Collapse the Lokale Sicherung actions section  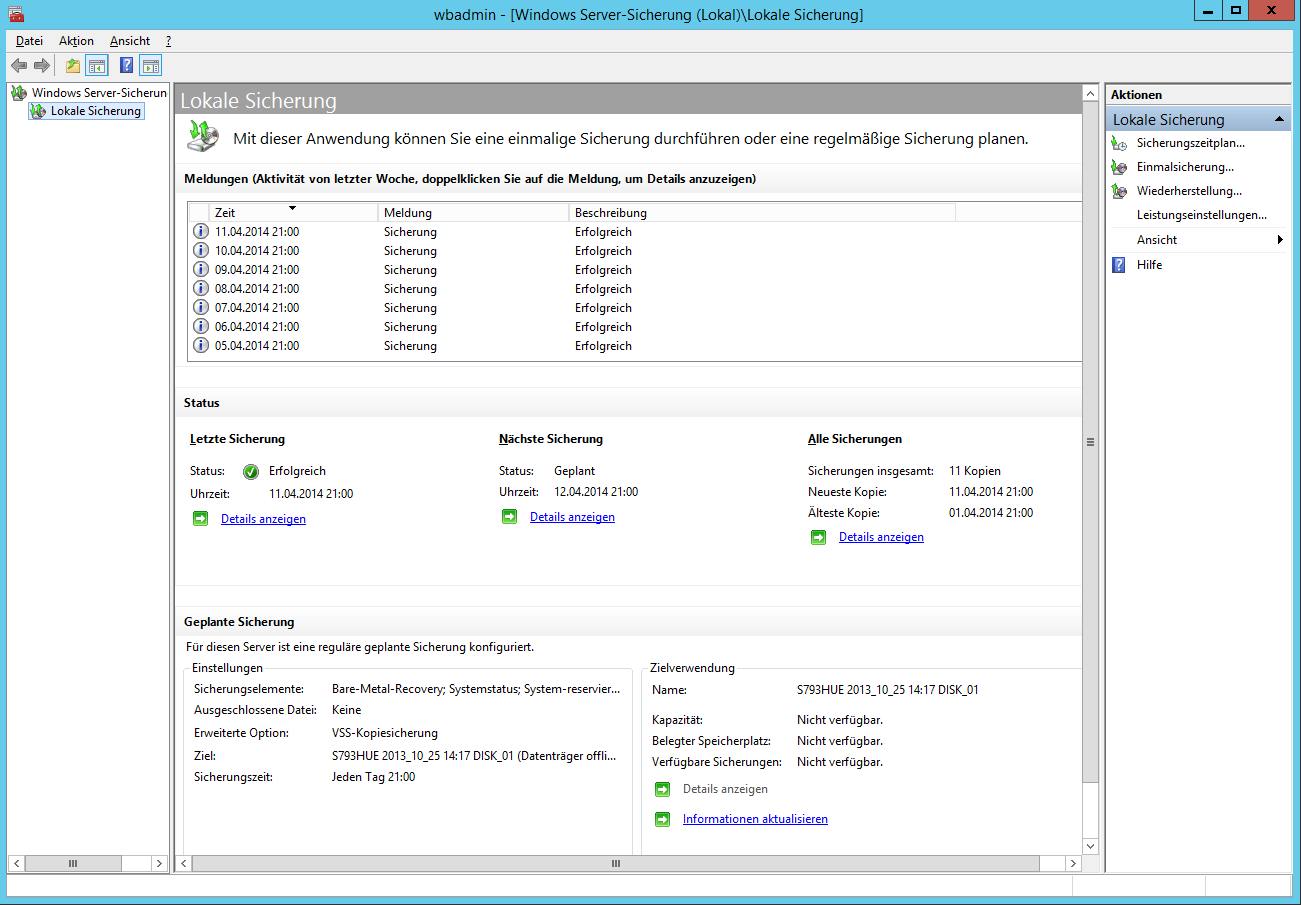point(1279,120)
